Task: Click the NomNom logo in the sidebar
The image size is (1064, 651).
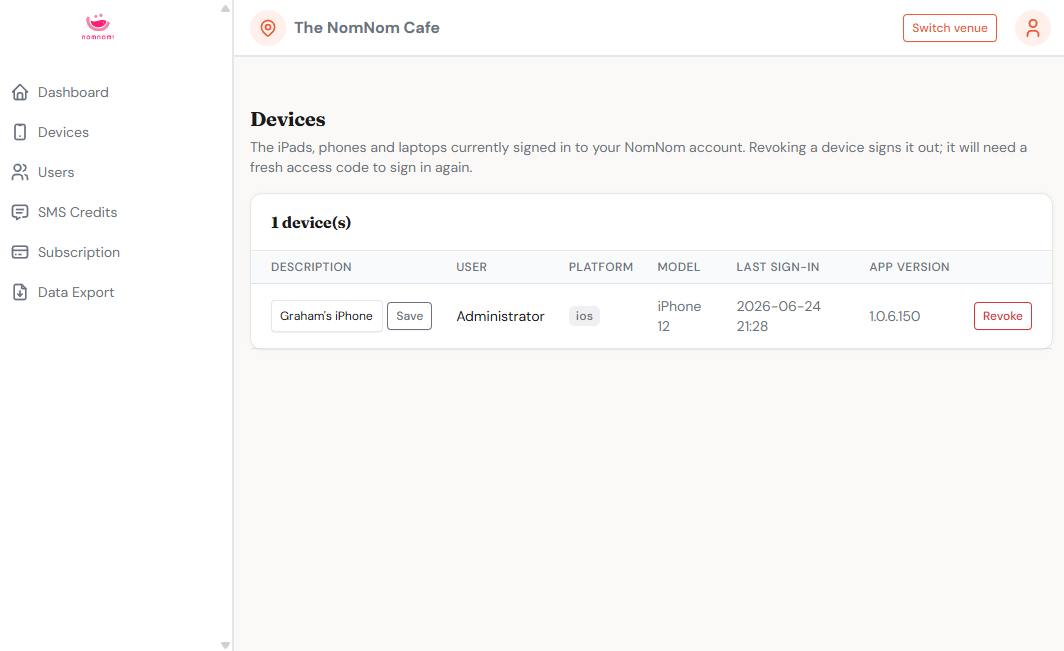Action: pos(98,27)
